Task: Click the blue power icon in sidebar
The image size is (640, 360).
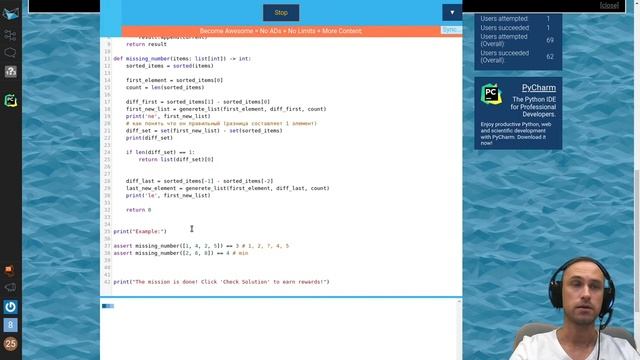Action: (11, 307)
